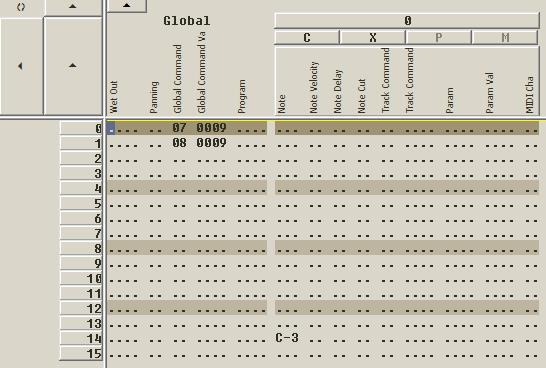Click the up arrow beside the loop icon
Image resolution: width=546 pixels, height=368 pixels.
[x=73, y=7]
